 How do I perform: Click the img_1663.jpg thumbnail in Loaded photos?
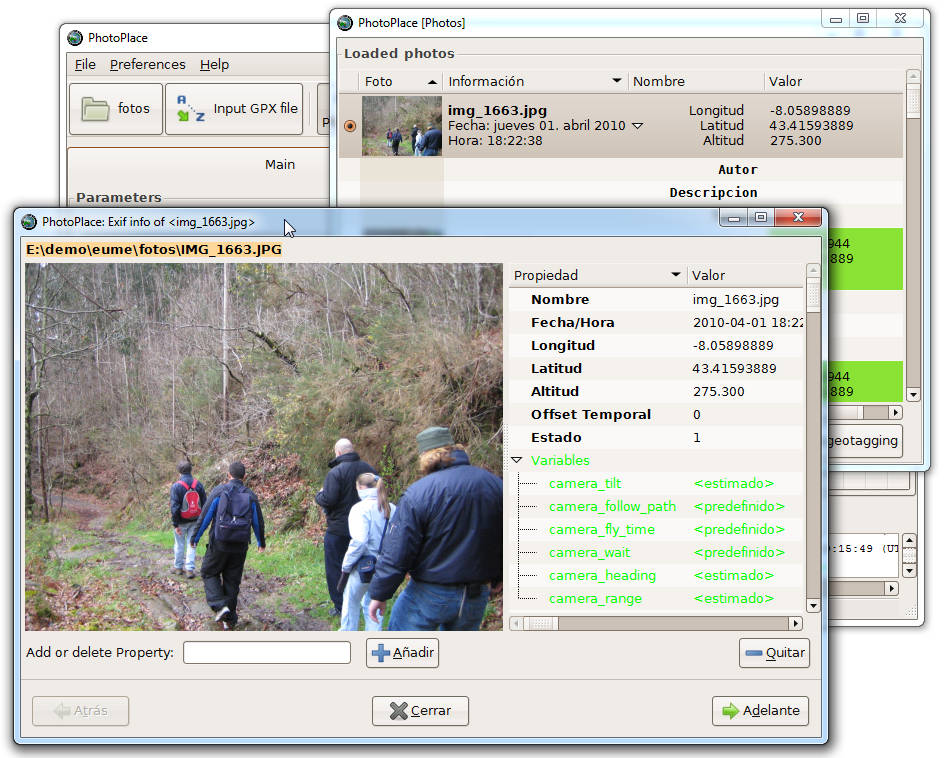click(401, 126)
